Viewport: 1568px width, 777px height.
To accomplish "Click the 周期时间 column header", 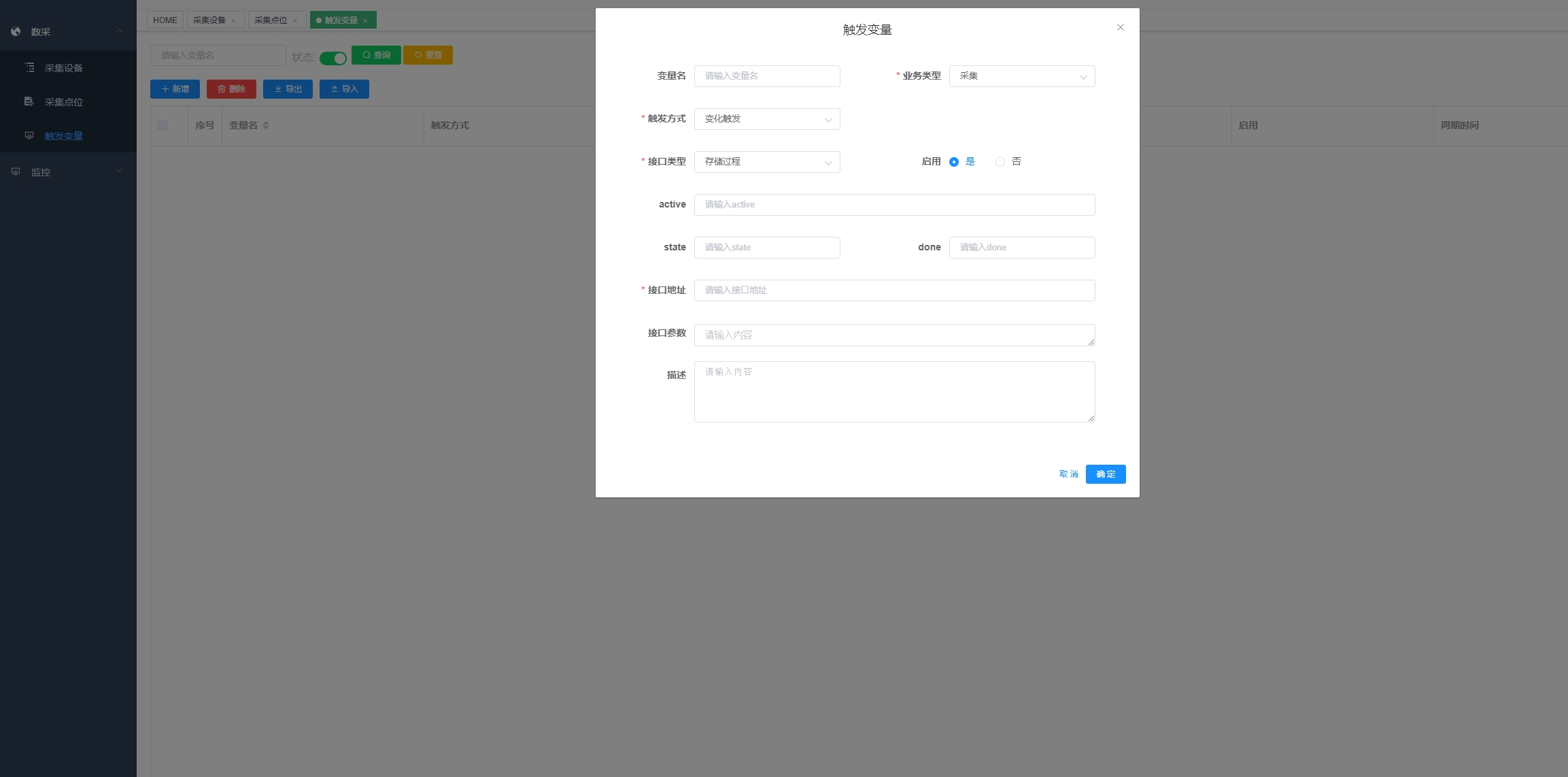I will 1459,125.
